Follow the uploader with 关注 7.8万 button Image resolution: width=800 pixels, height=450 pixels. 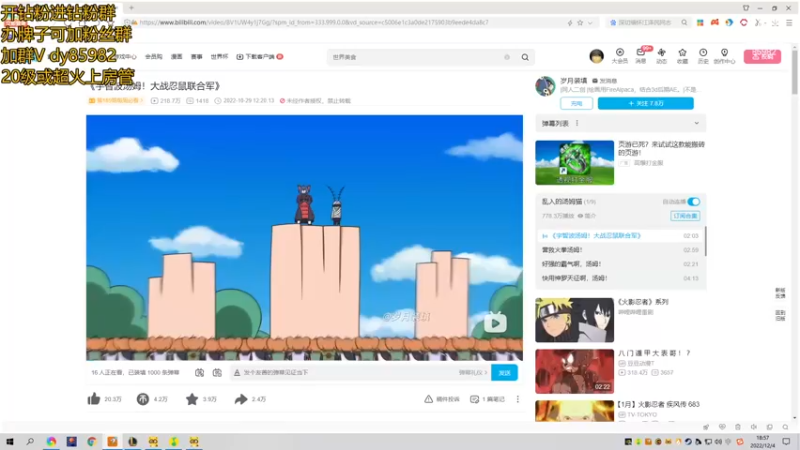point(645,103)
